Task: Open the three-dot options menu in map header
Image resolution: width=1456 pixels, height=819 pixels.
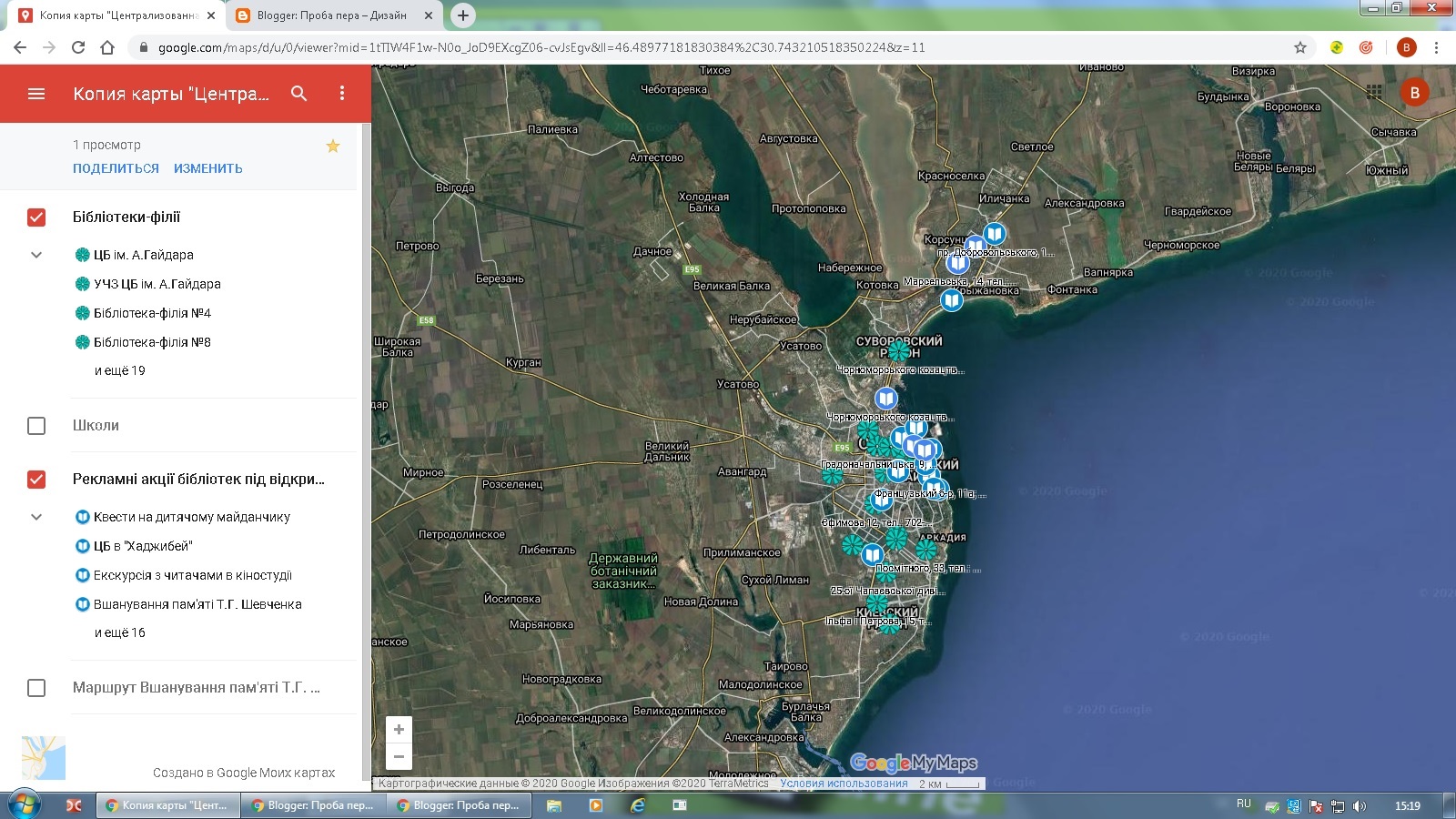Action: (342, 94)
